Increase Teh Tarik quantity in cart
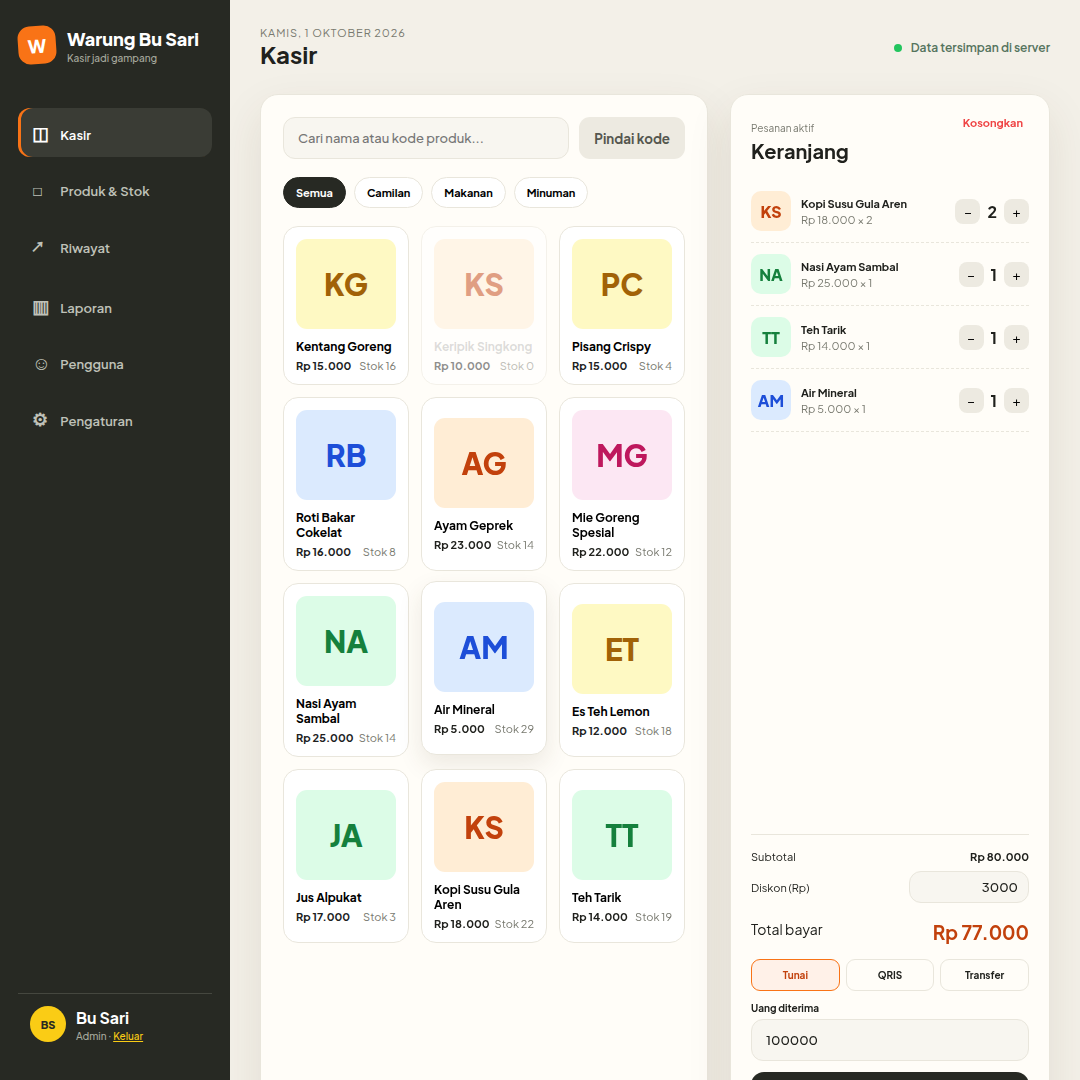The image size is (1080, 1080). click(1017, 338)
